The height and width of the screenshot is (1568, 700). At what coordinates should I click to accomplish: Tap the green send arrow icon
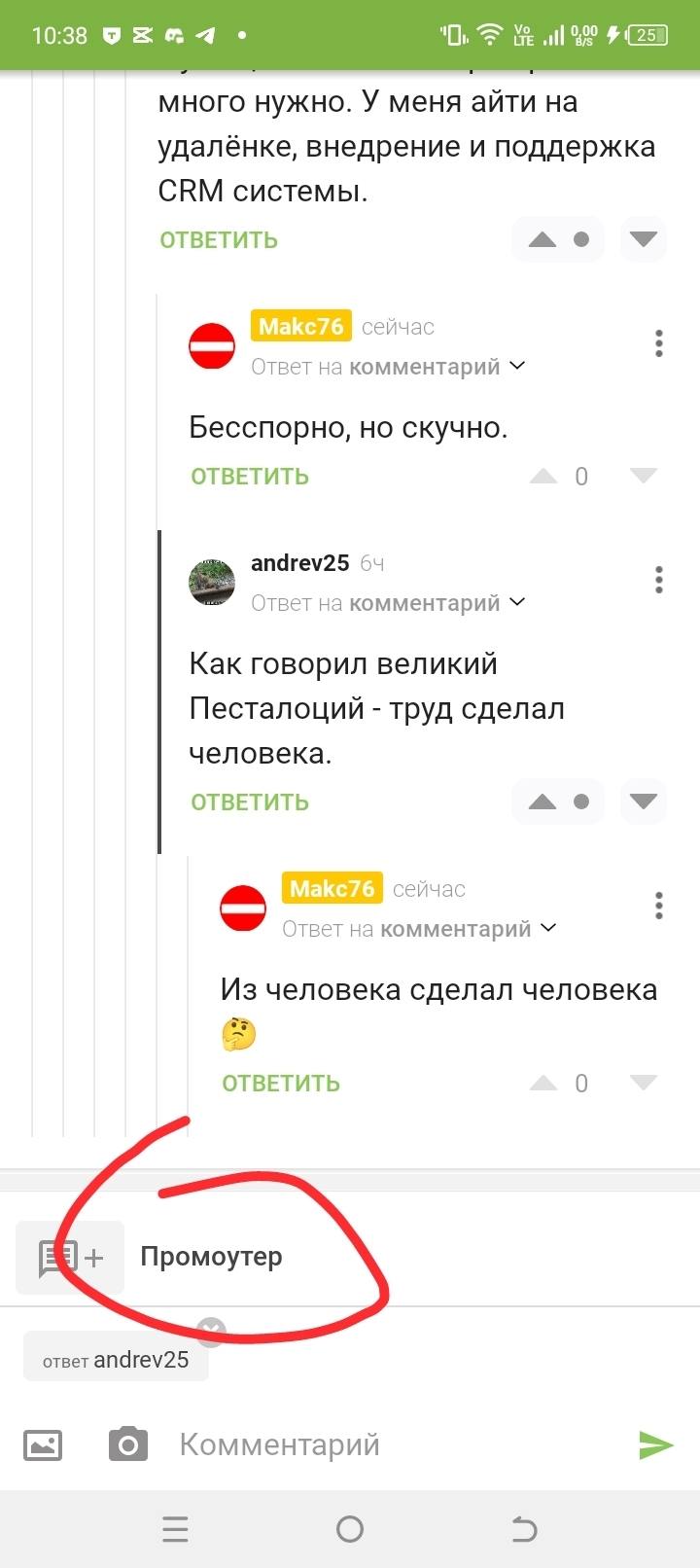click(x=656, y=1445)
